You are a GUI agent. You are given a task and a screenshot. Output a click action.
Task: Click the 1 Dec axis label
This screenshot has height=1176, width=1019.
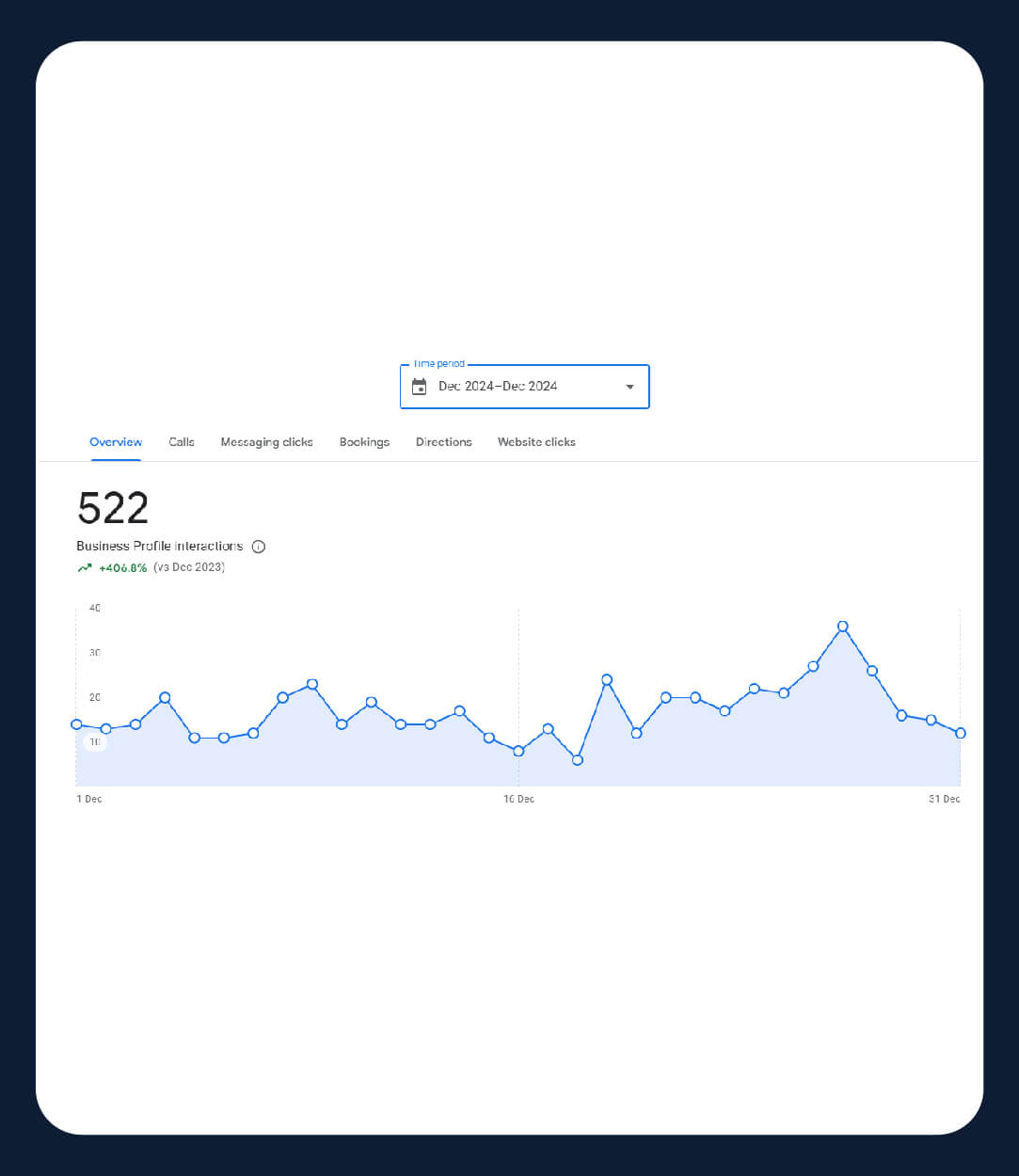point(89,799)
